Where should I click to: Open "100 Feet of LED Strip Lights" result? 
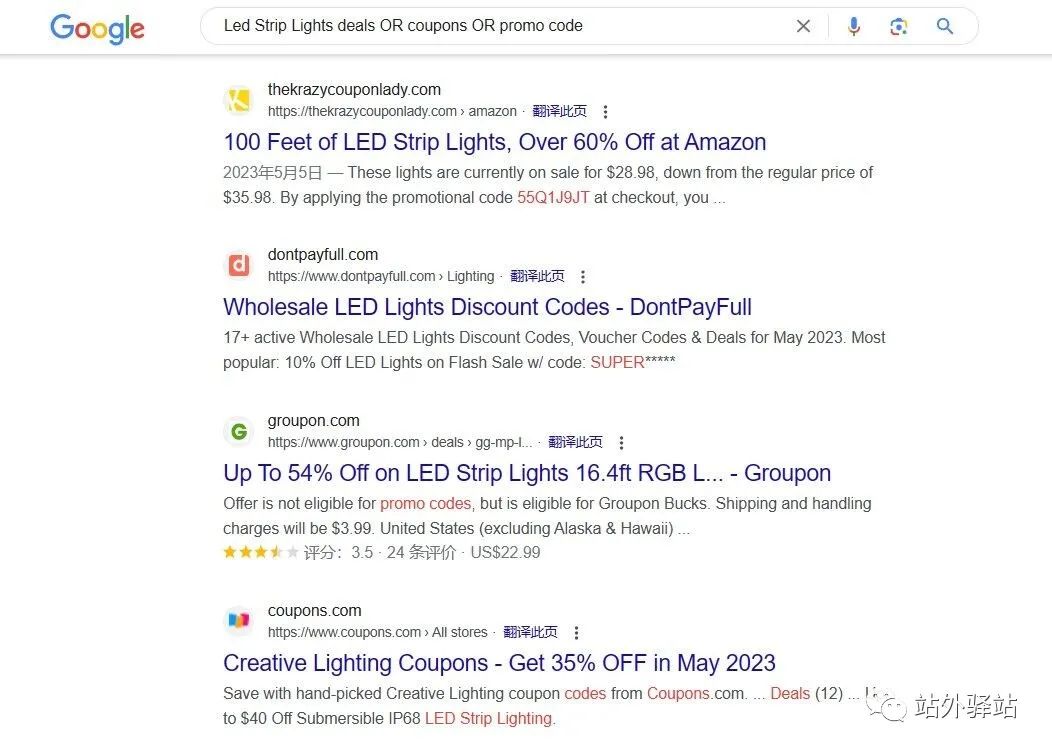pos(494,142)
